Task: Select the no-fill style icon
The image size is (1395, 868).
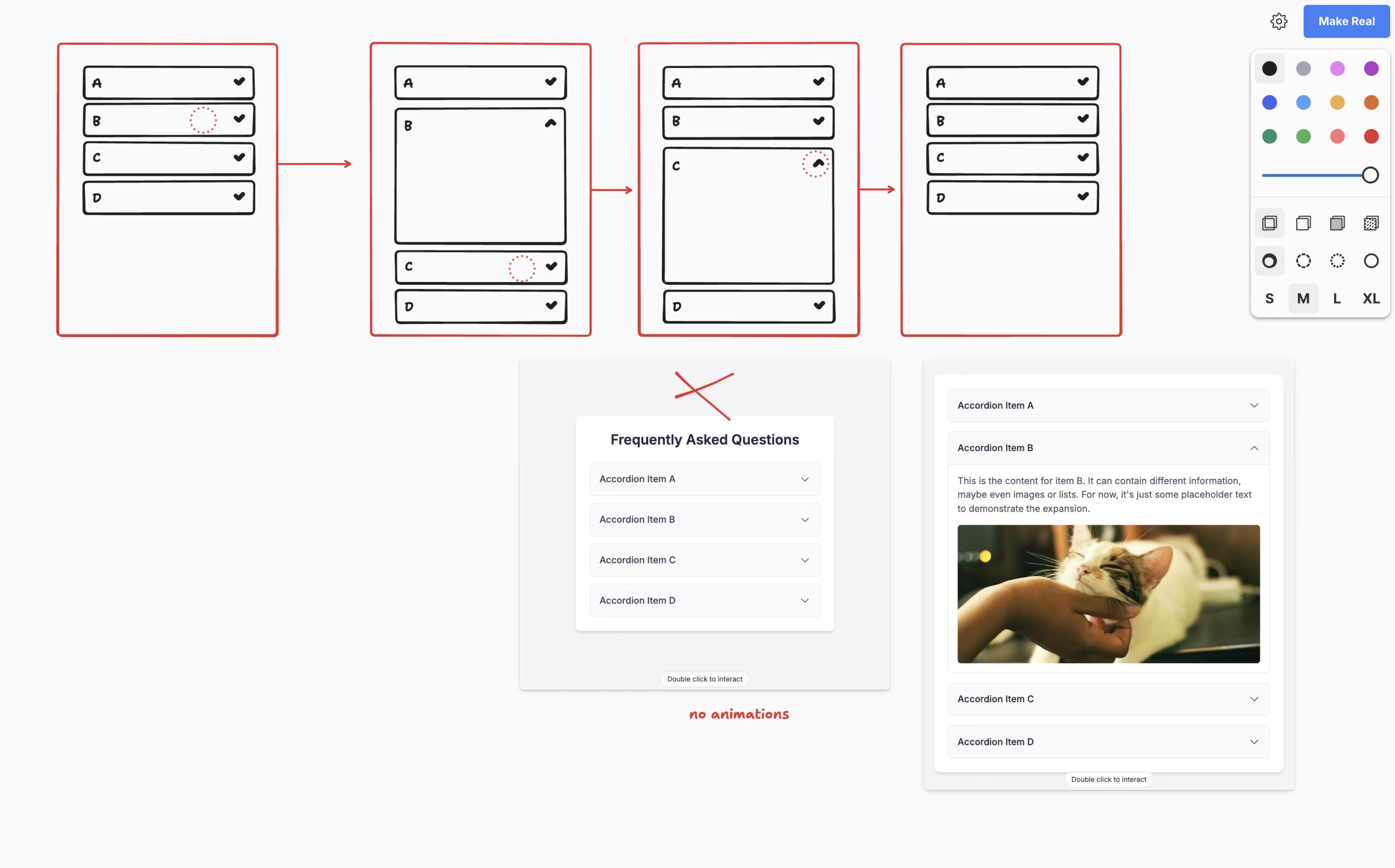Action: (x=1269, y=223)
